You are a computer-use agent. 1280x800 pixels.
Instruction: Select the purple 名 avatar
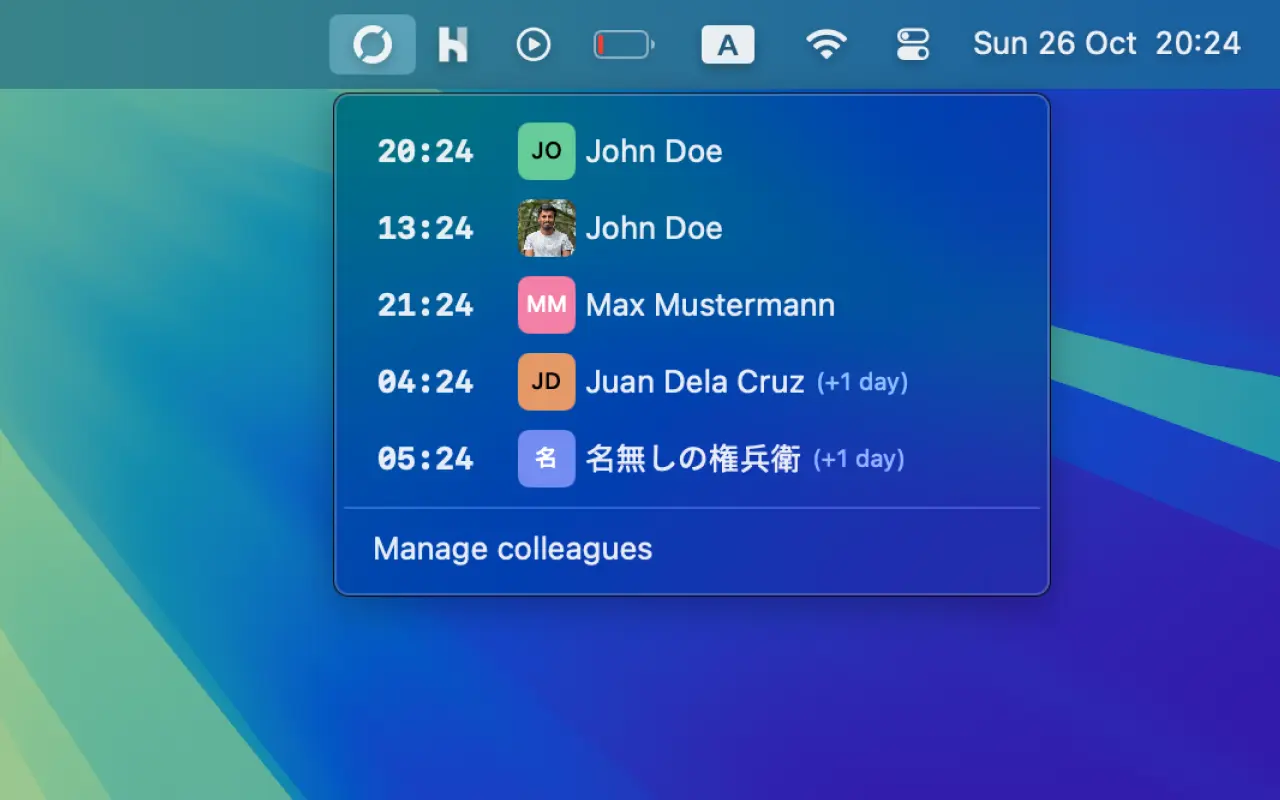tap(546, 459)
